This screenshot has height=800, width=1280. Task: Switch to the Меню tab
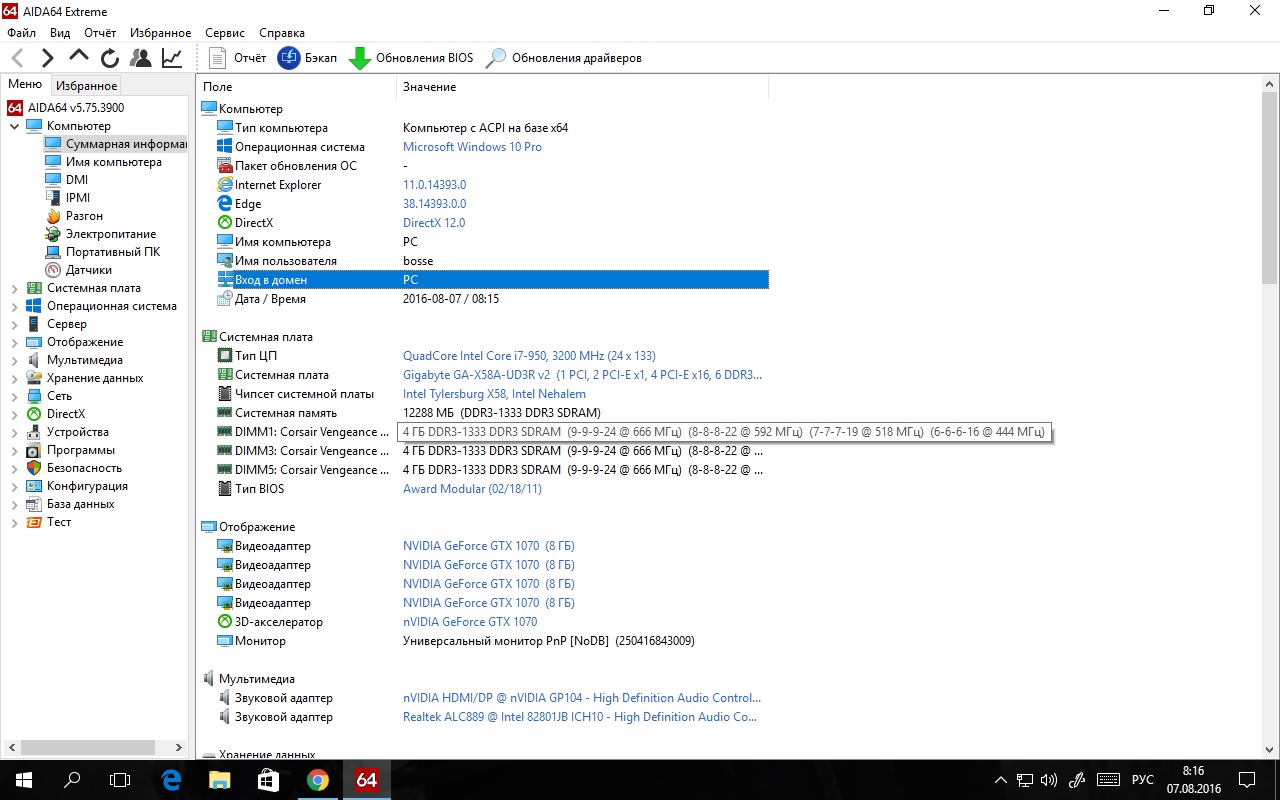[25, 85]
